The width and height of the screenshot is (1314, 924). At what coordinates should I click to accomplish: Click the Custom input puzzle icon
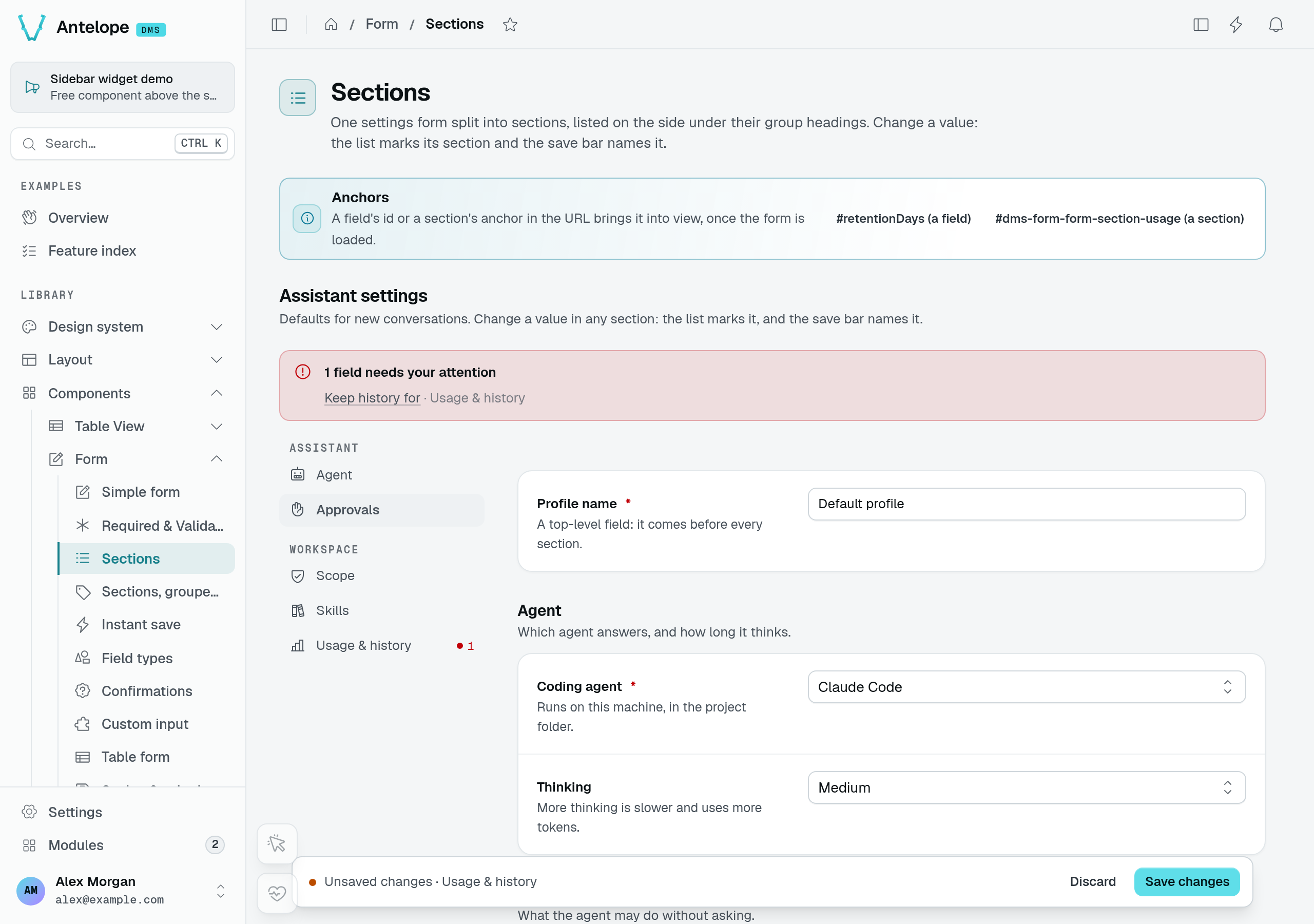(x=83, y=724)
